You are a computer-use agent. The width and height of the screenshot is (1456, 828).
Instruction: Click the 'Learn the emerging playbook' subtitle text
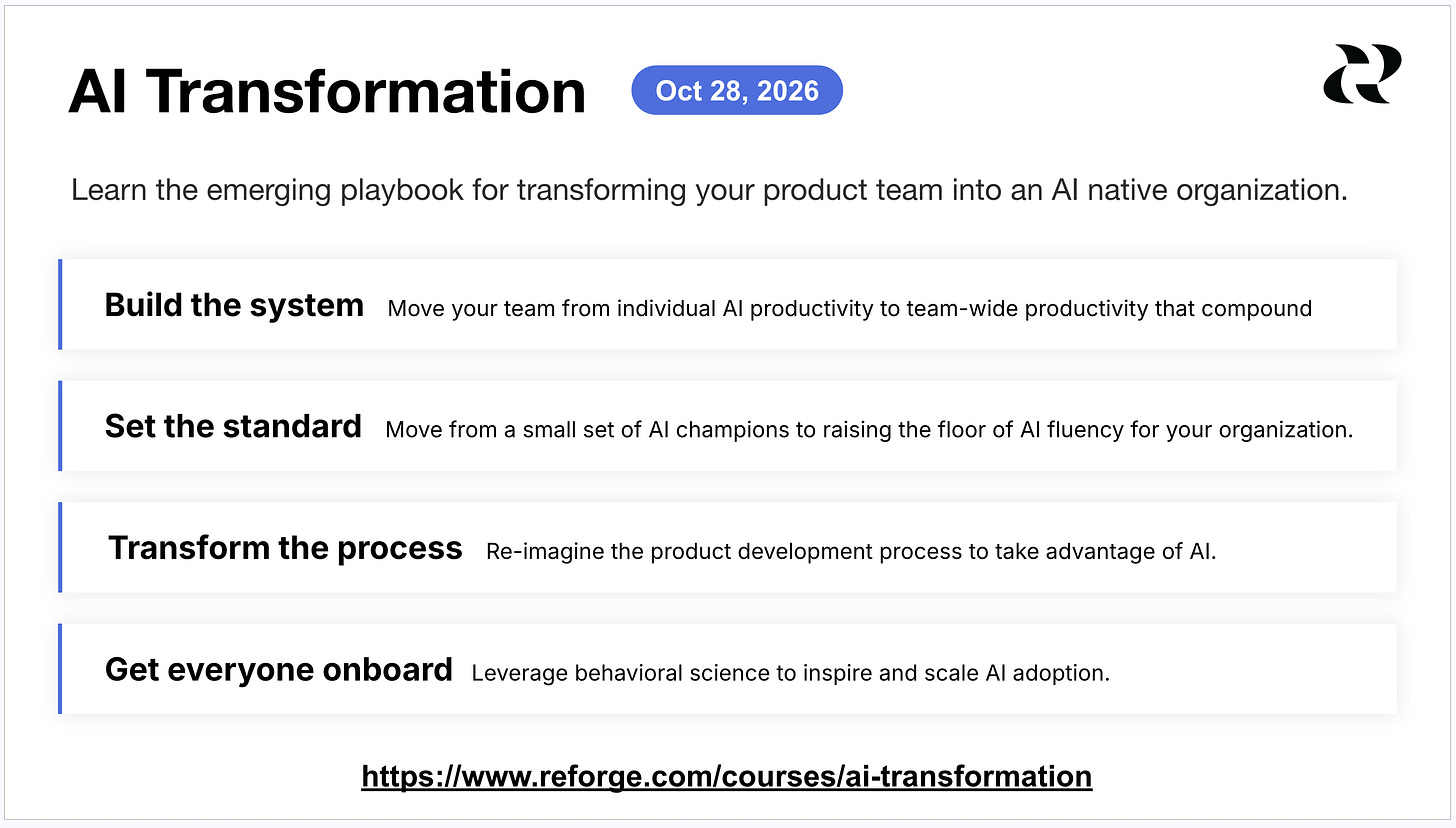(709, 191)
